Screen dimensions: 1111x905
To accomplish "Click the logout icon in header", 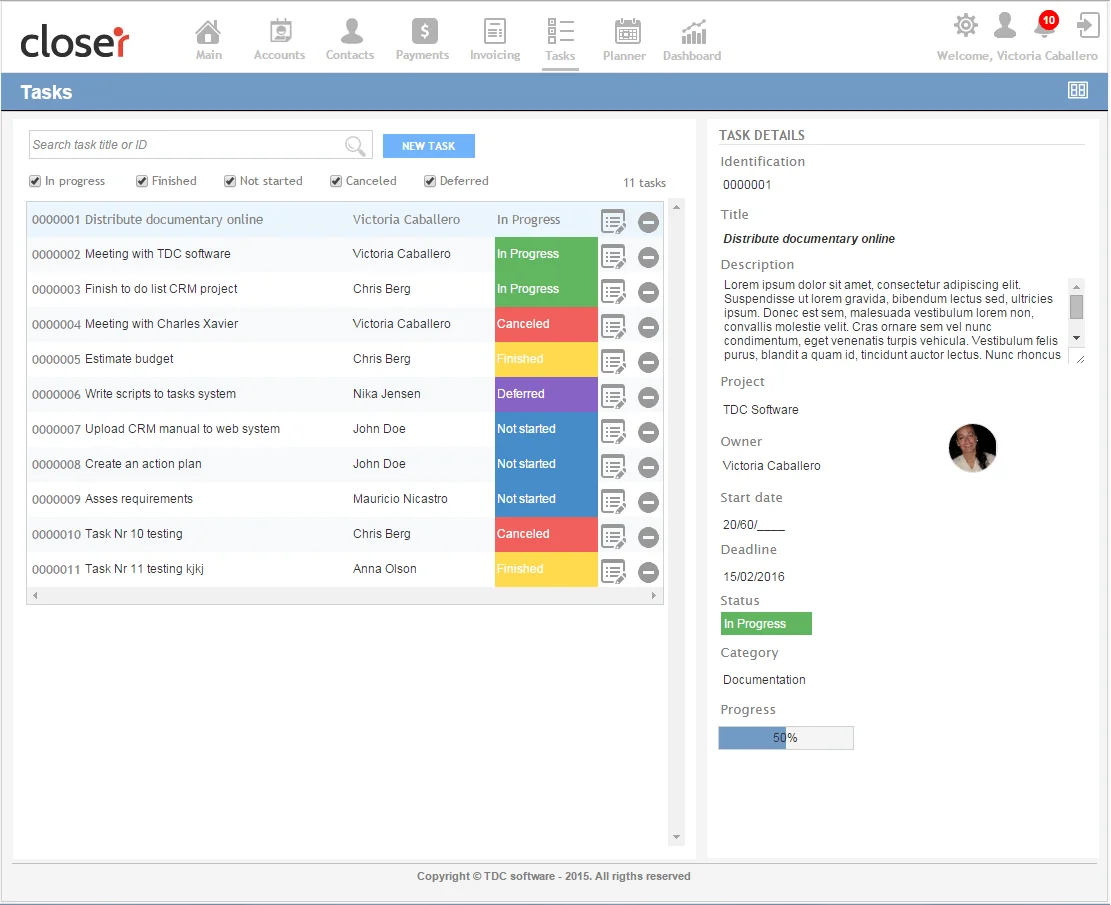I will pyautogui.click(x=1087, y=26).
